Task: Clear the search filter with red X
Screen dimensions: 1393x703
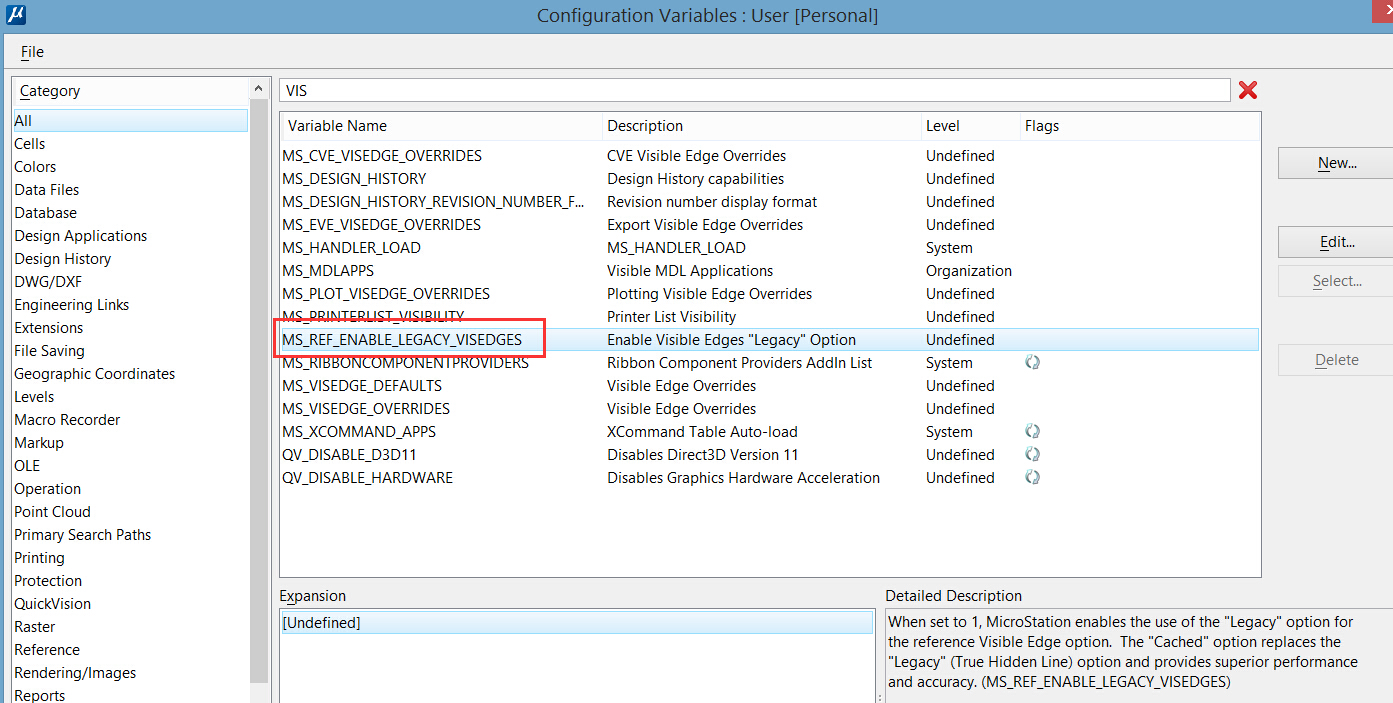Action: (x=1248, y=90)
